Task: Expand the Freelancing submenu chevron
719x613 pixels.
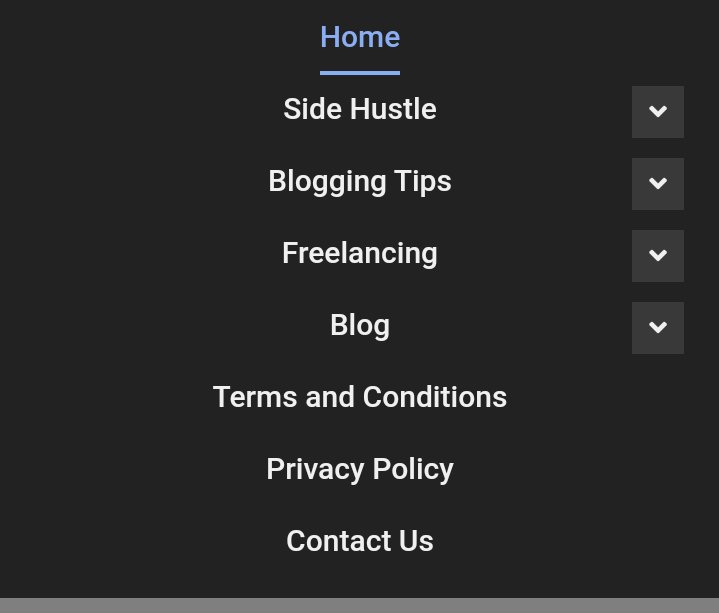Action: (657, 255)
